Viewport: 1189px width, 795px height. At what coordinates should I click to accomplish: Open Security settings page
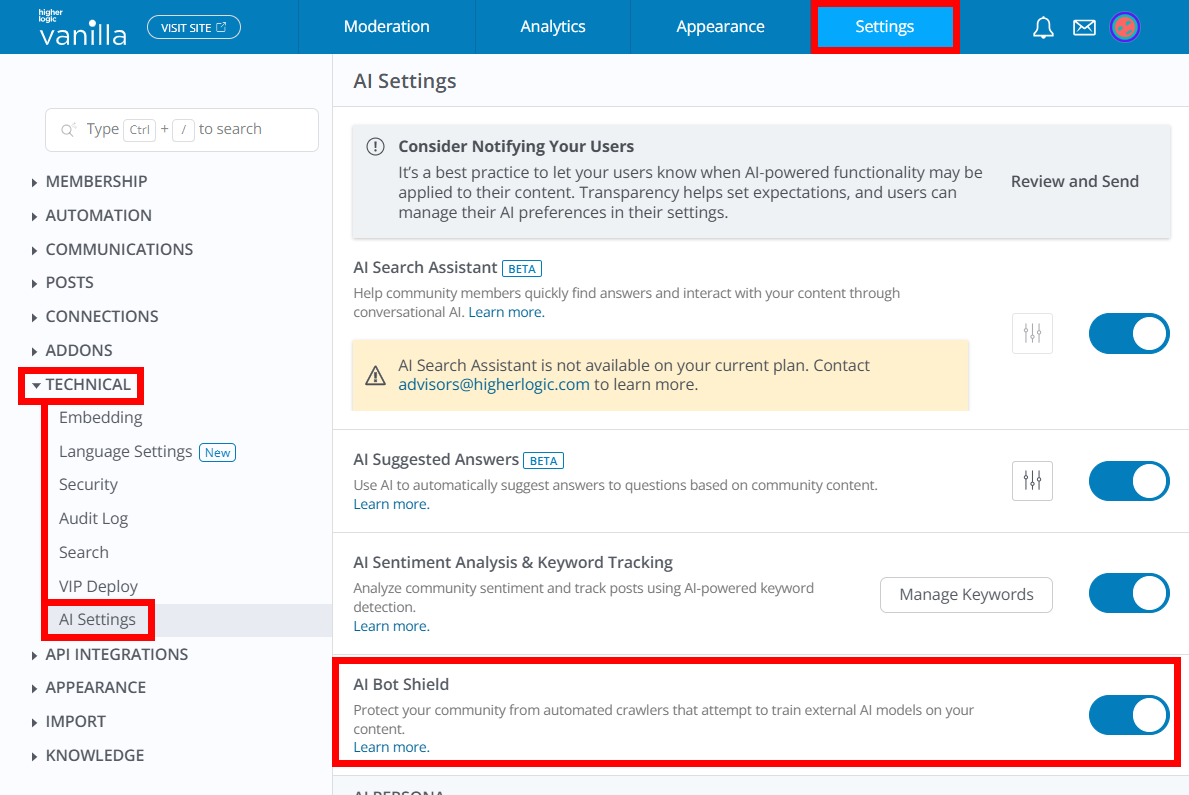coord(89,485)
